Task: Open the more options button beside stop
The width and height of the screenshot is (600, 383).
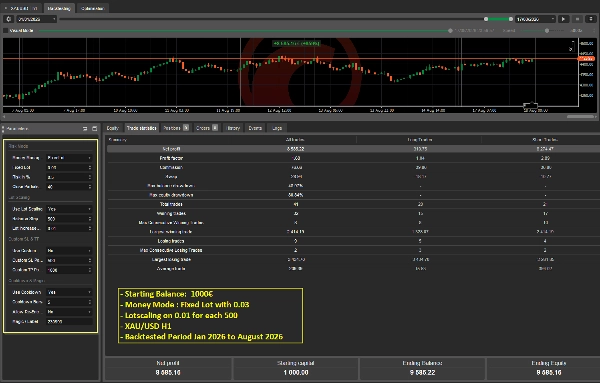Action: tap(591, 19)
